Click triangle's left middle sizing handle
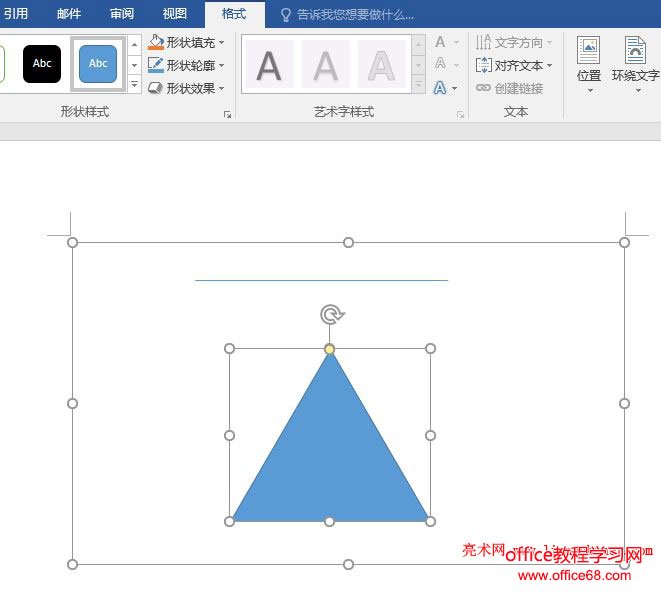The image size is (661, 592). [x=229, y=435]
